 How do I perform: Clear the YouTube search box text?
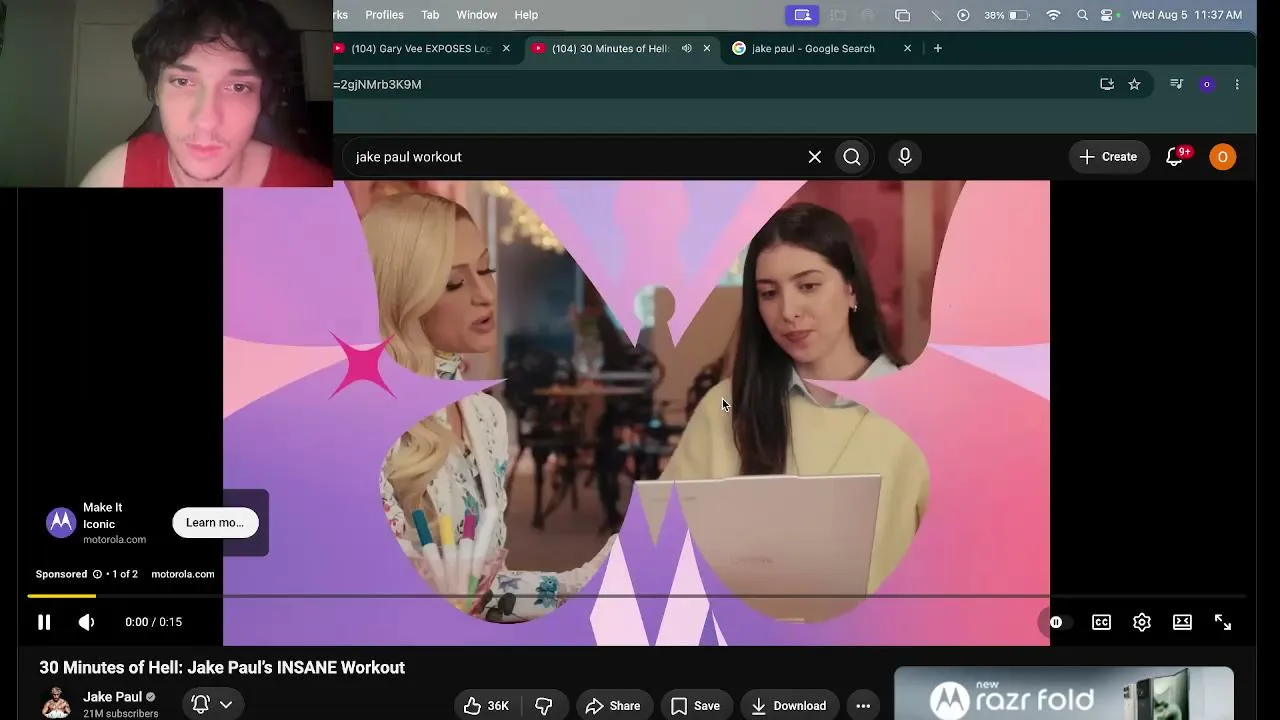815,157
